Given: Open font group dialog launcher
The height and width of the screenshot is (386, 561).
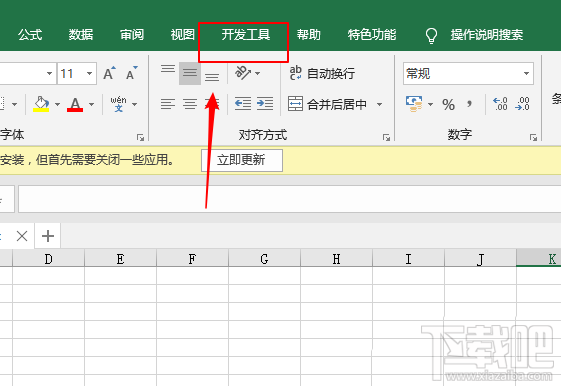Looking at the screenshot, I should pyautogui.click(x=141, y=137).
